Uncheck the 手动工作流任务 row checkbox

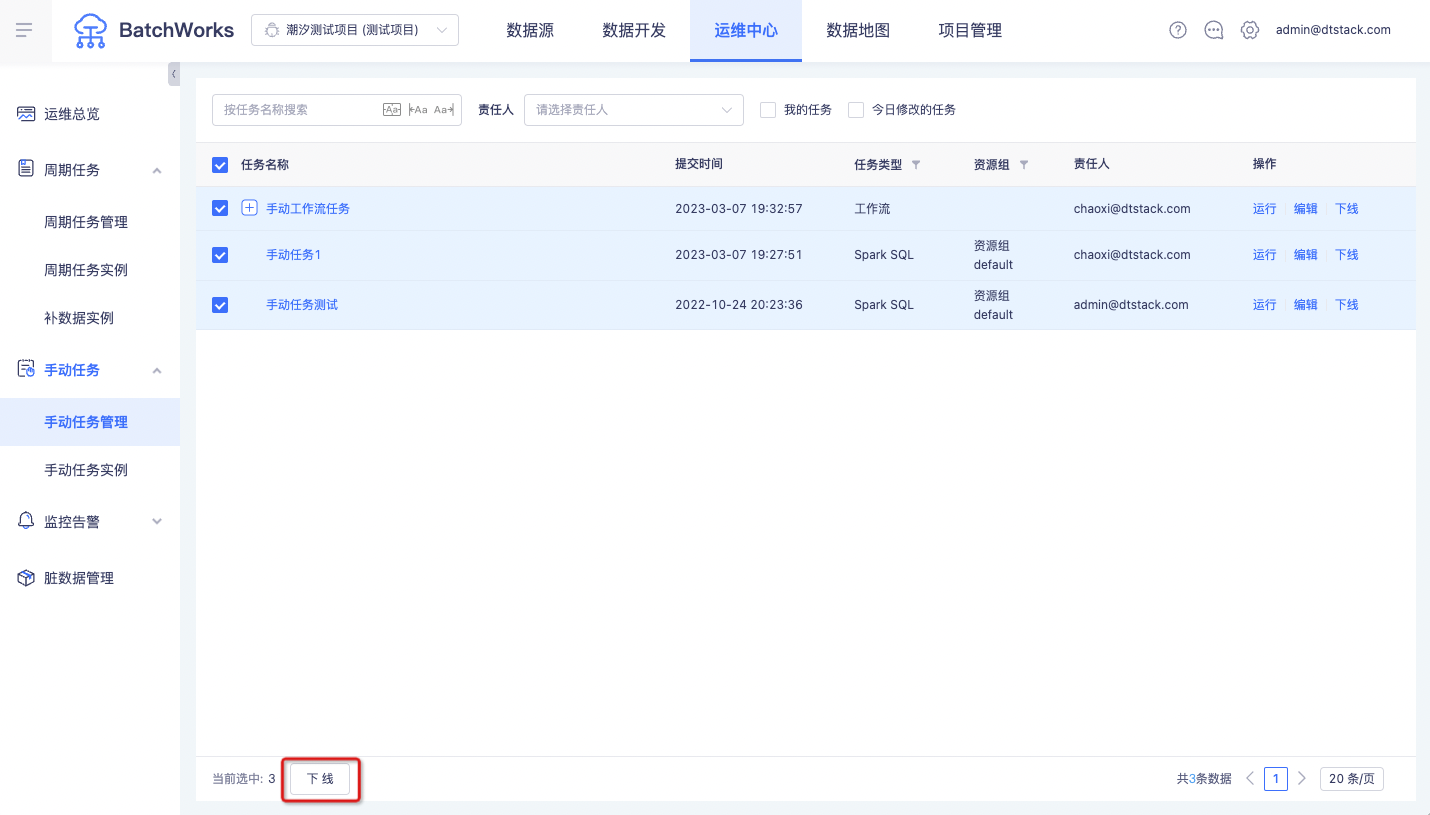point(220,208)
